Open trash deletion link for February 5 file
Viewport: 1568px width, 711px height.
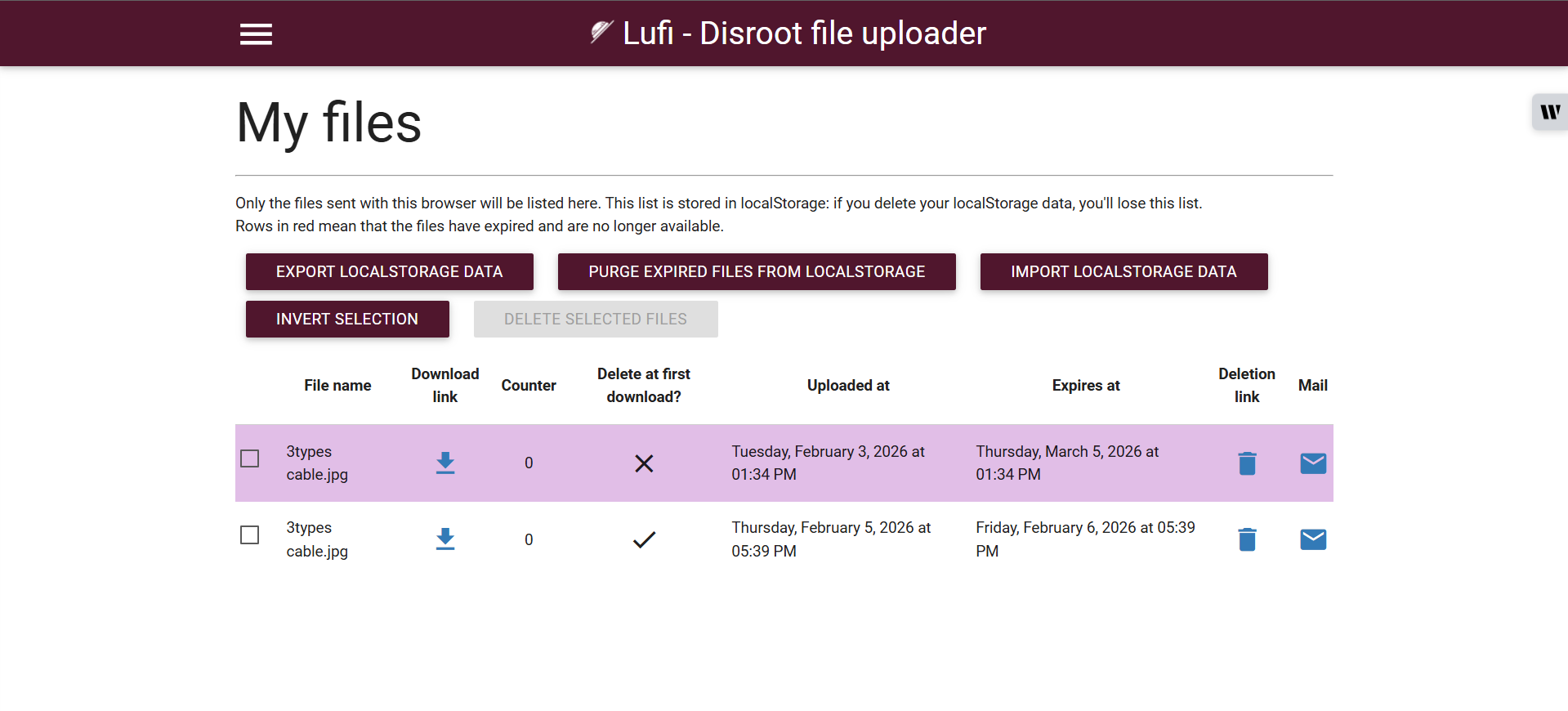1247,539
